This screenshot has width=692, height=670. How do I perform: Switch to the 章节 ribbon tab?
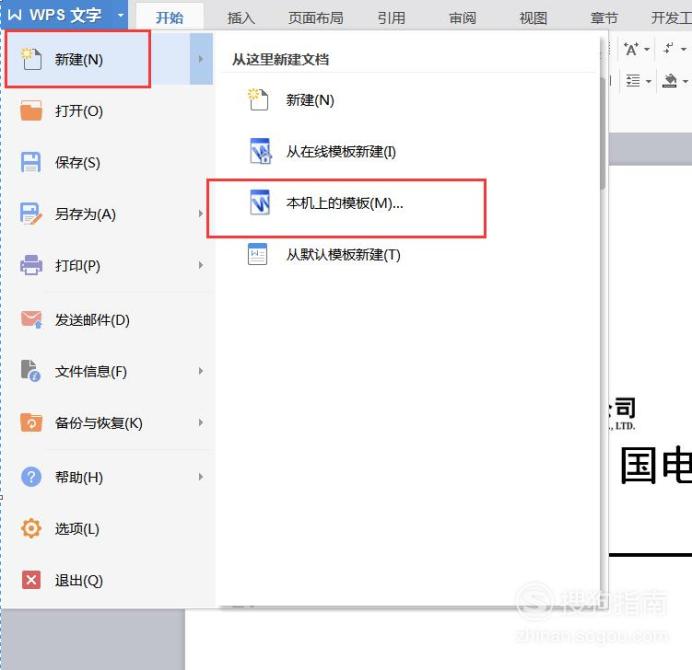point(604,18)
